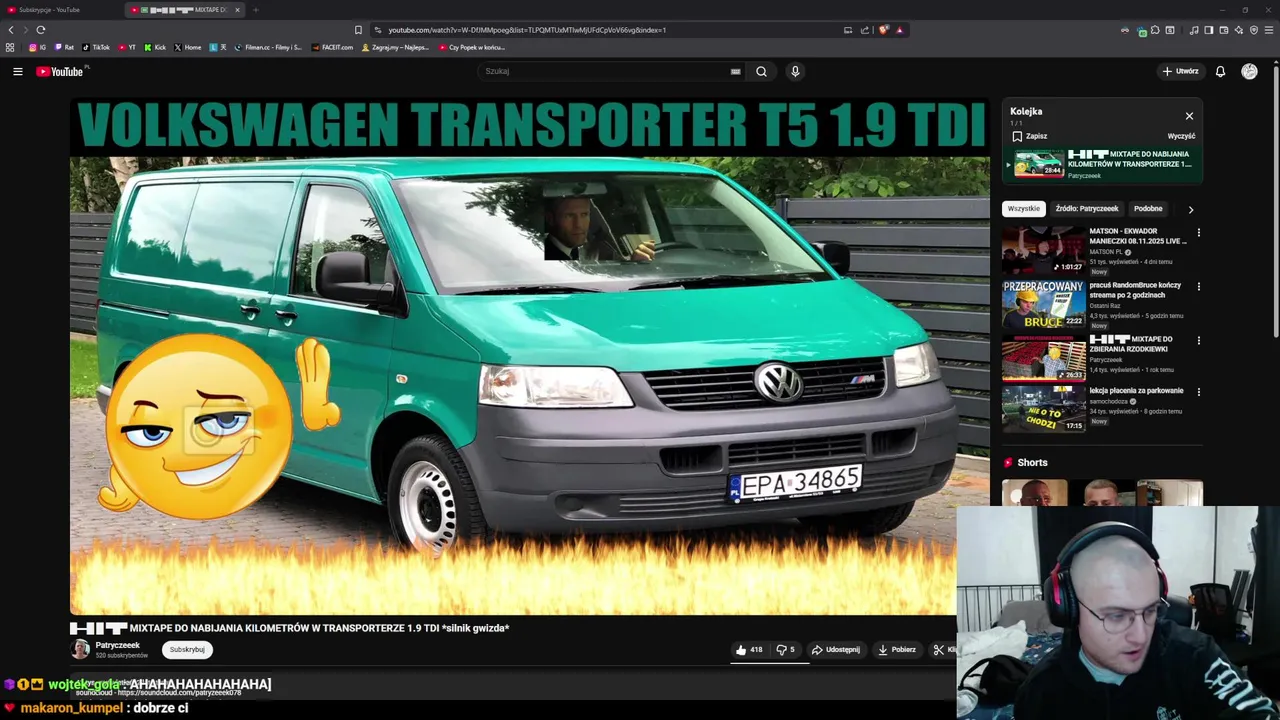1280x720 pixels.
Task: Open a new browser tab
Action: [x=256, y=10]
